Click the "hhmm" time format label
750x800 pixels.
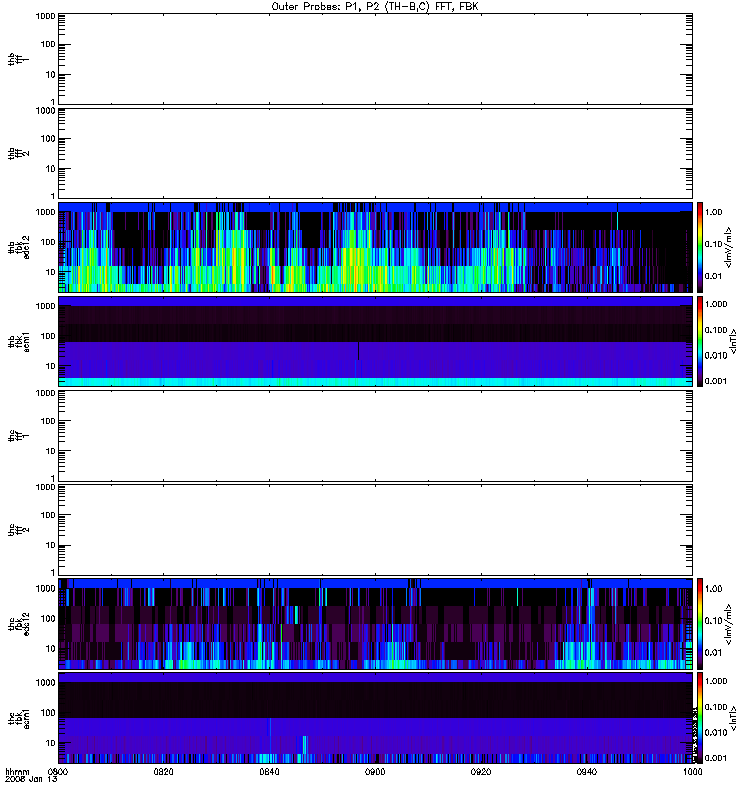(x=17, y=771)
